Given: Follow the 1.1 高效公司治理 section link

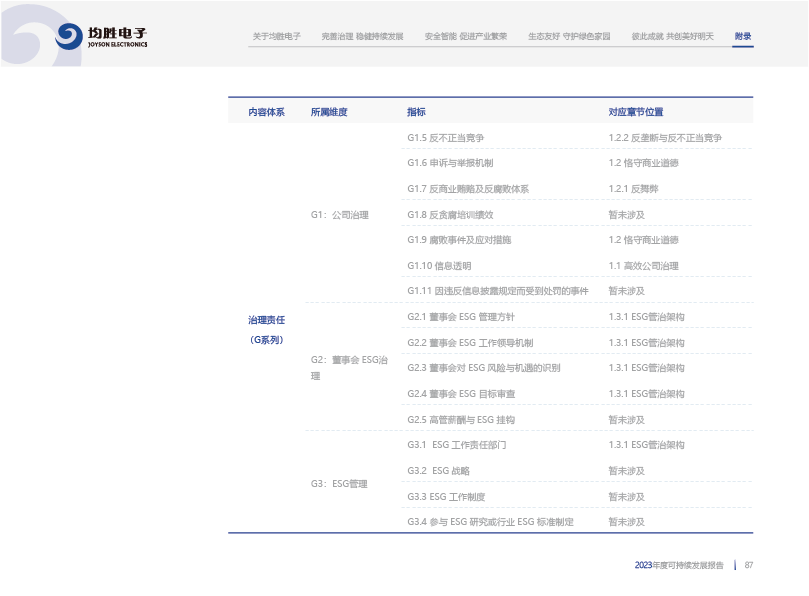Looking at the screenshot, I should [x=643, y=266].
